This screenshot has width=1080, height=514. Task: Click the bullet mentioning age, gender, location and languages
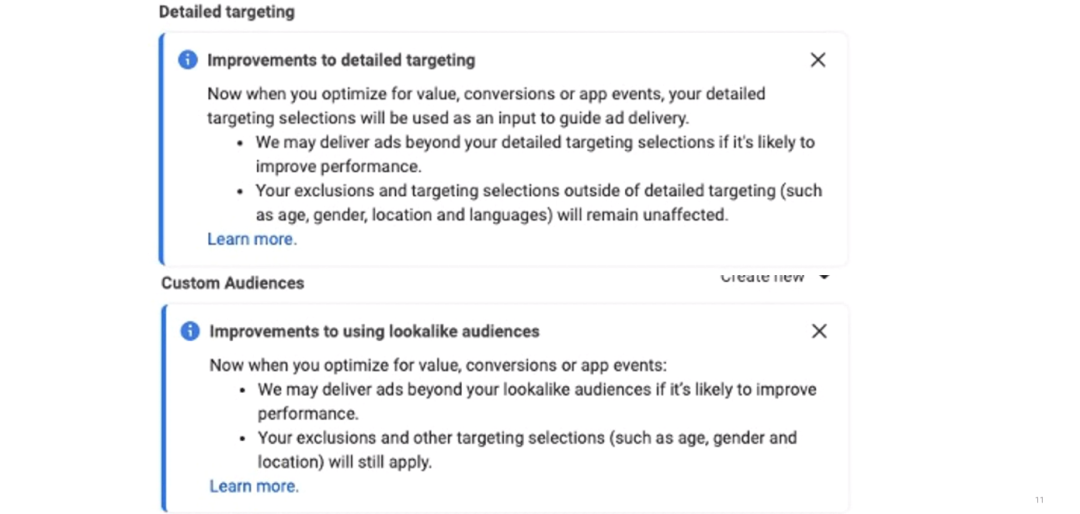click(538, 202)
